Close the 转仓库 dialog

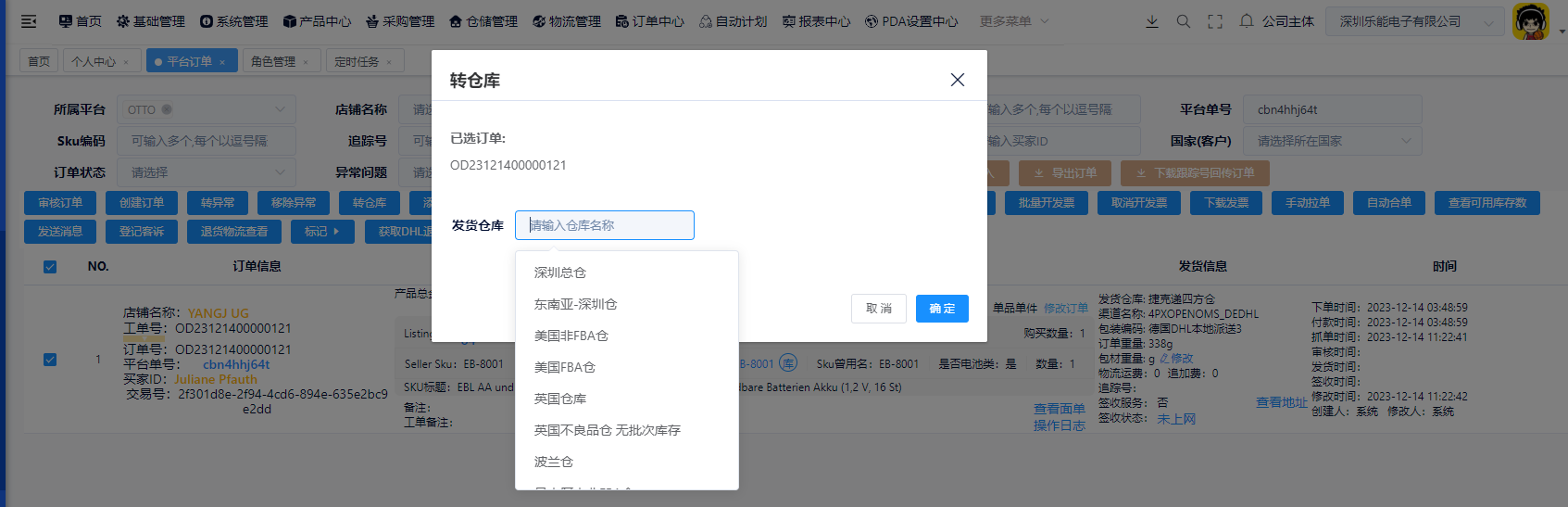(x=958, y=80)
